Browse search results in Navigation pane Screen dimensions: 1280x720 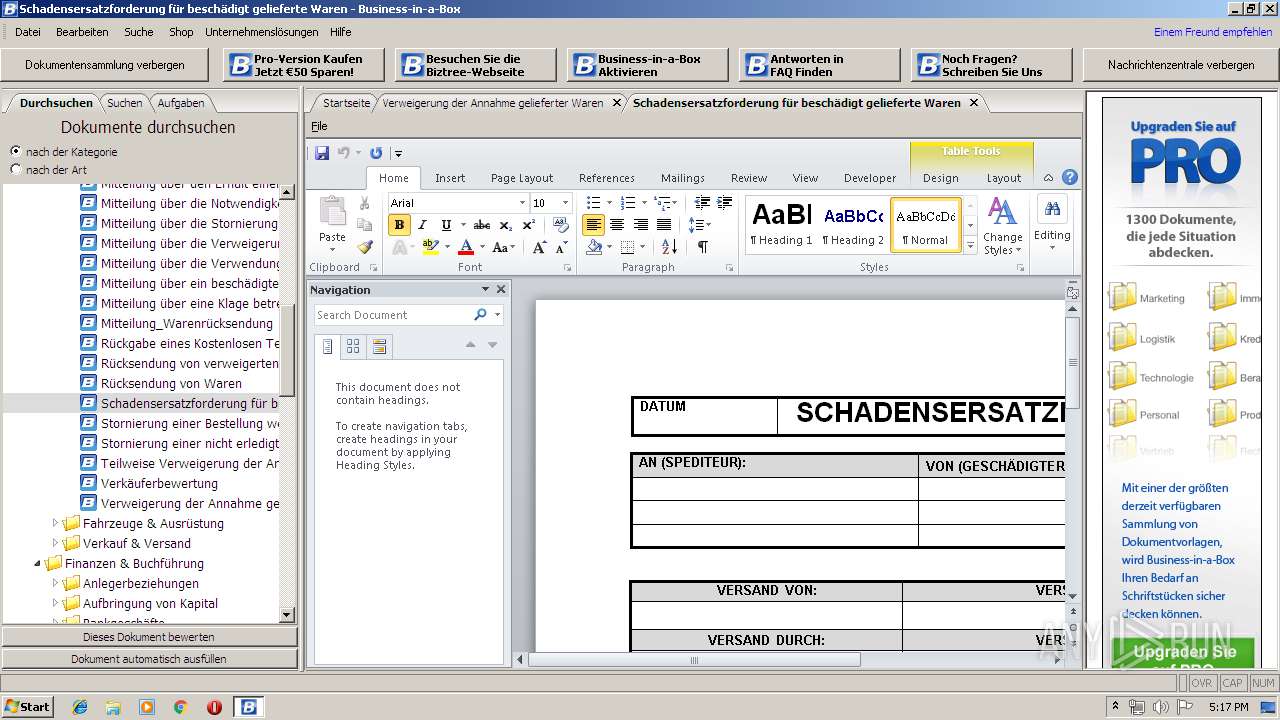379,346
